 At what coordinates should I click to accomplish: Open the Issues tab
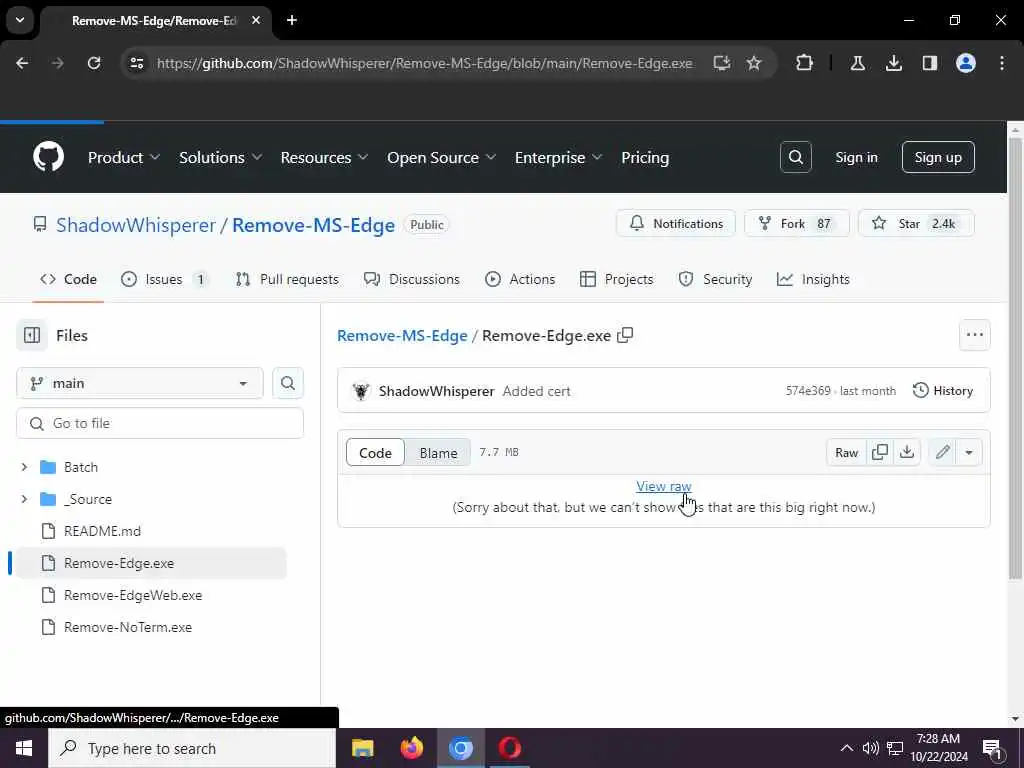(165, 280)
